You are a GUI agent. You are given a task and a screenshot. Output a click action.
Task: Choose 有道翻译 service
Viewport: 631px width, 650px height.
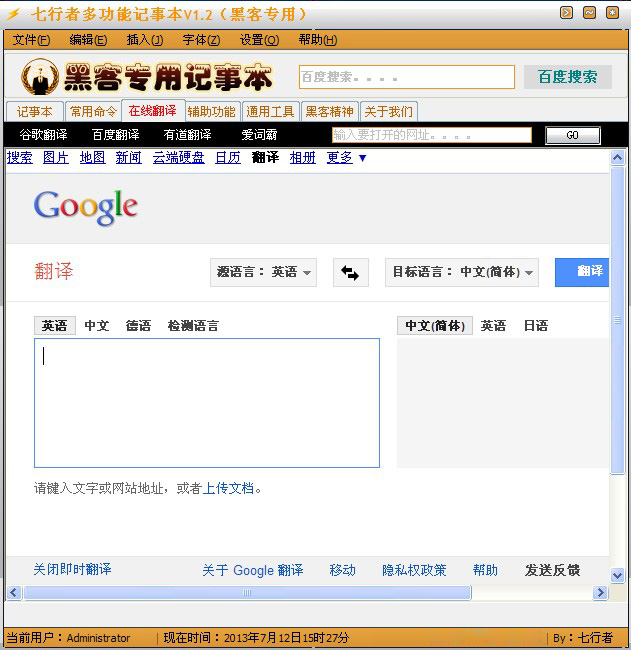187,135
